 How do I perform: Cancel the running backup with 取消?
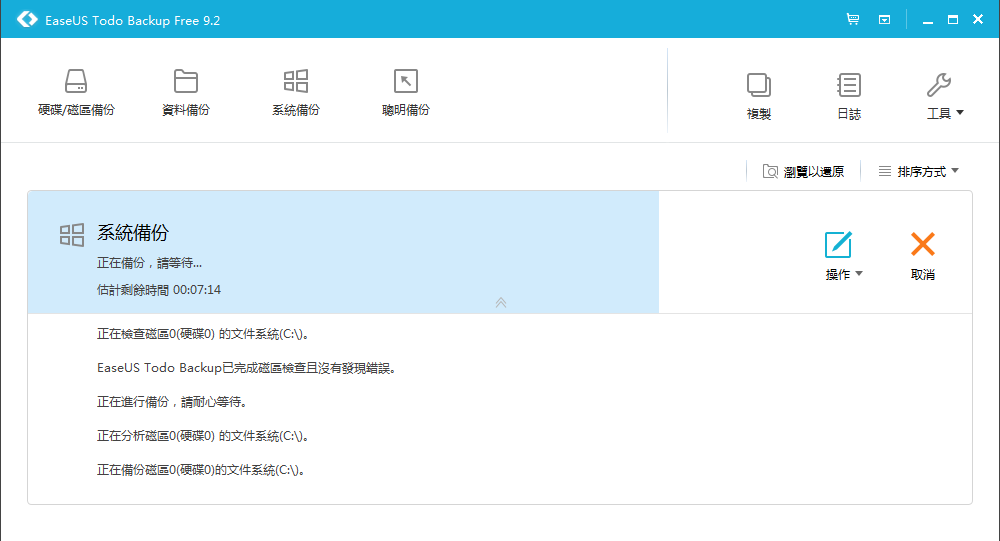923,256
